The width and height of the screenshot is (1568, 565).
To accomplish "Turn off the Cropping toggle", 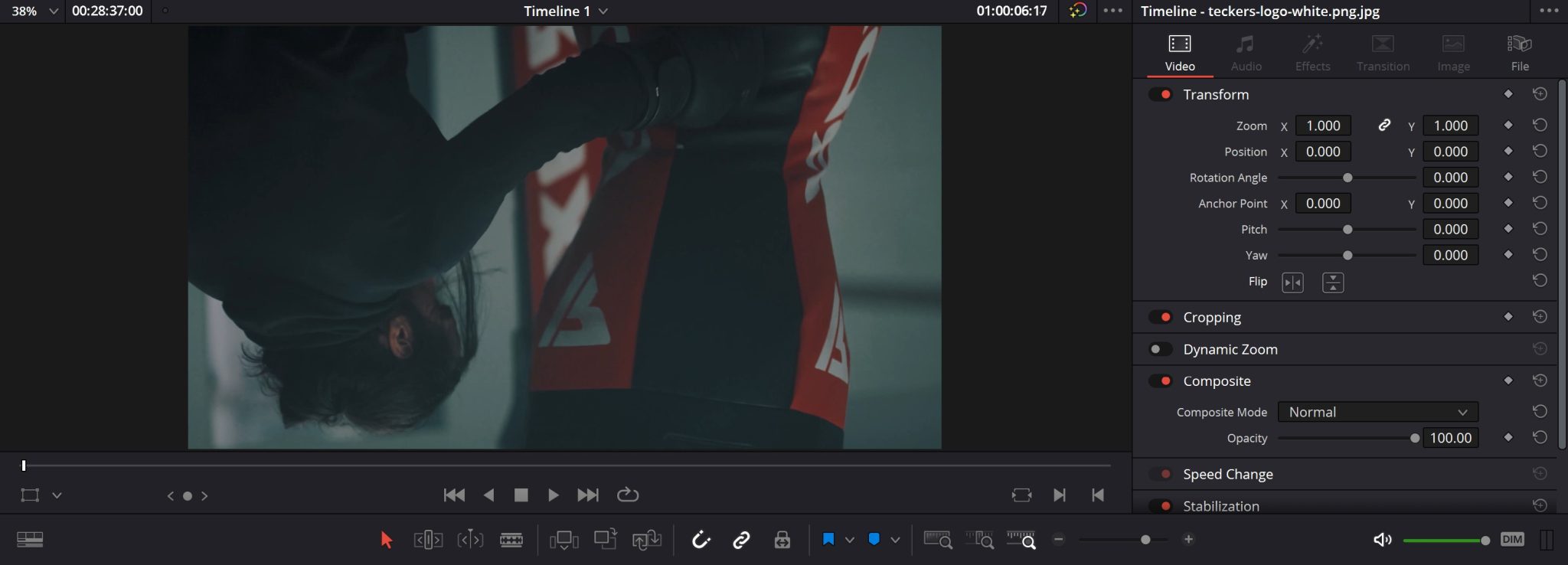I will [1161, 318].
